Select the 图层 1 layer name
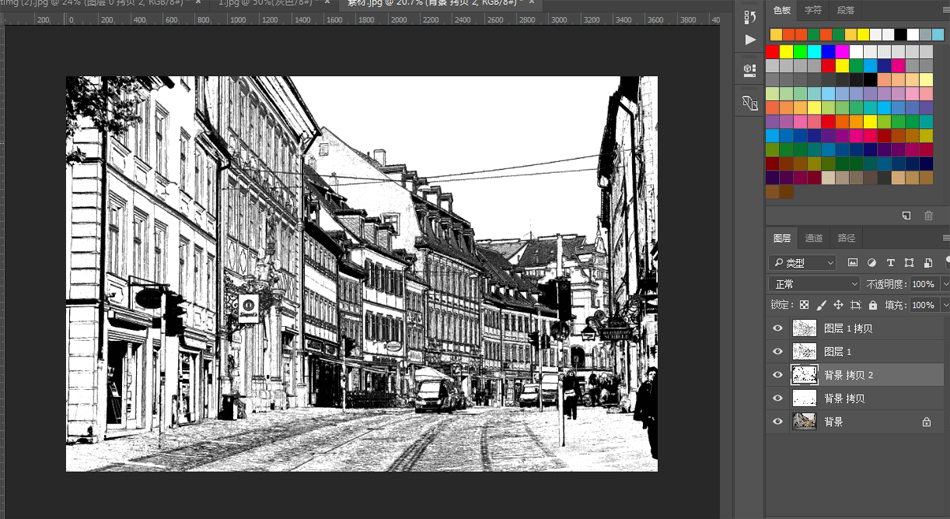This screenshot has width=950, height=519. (837, 352)
